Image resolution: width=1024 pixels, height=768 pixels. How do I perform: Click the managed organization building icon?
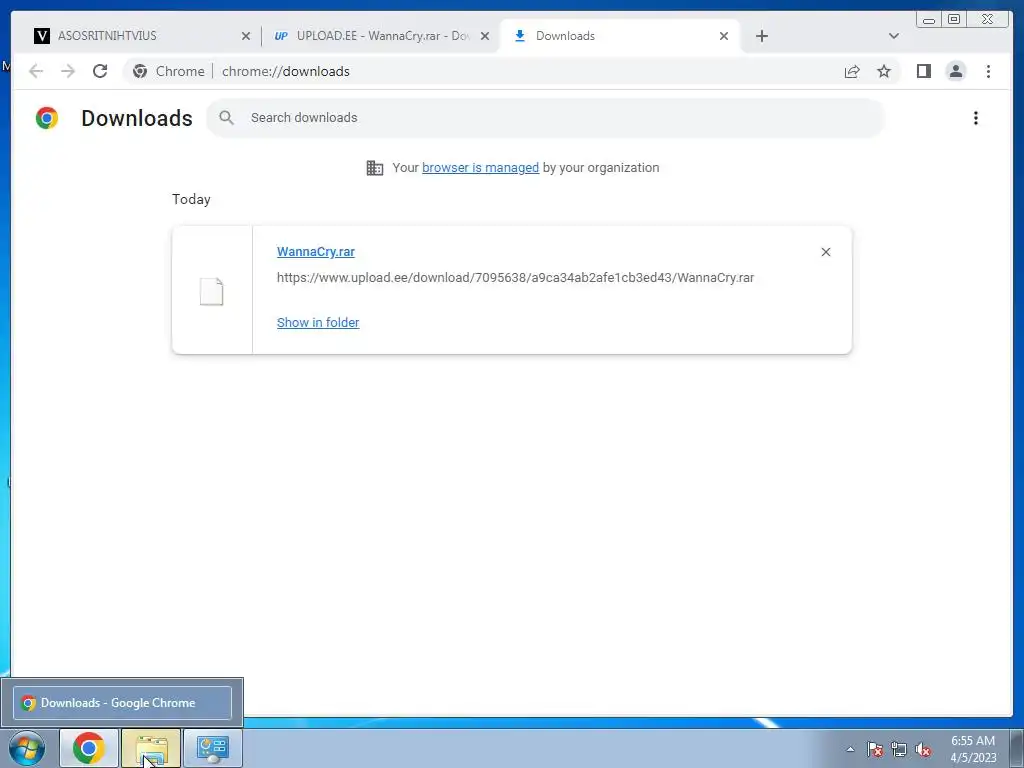point(375,168)
